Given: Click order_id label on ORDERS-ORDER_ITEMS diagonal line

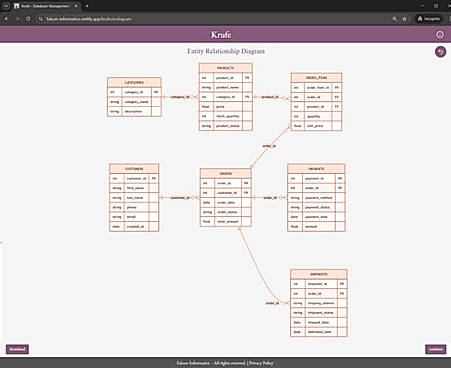Looking at the screenshot, I should [x=269, y=146].
